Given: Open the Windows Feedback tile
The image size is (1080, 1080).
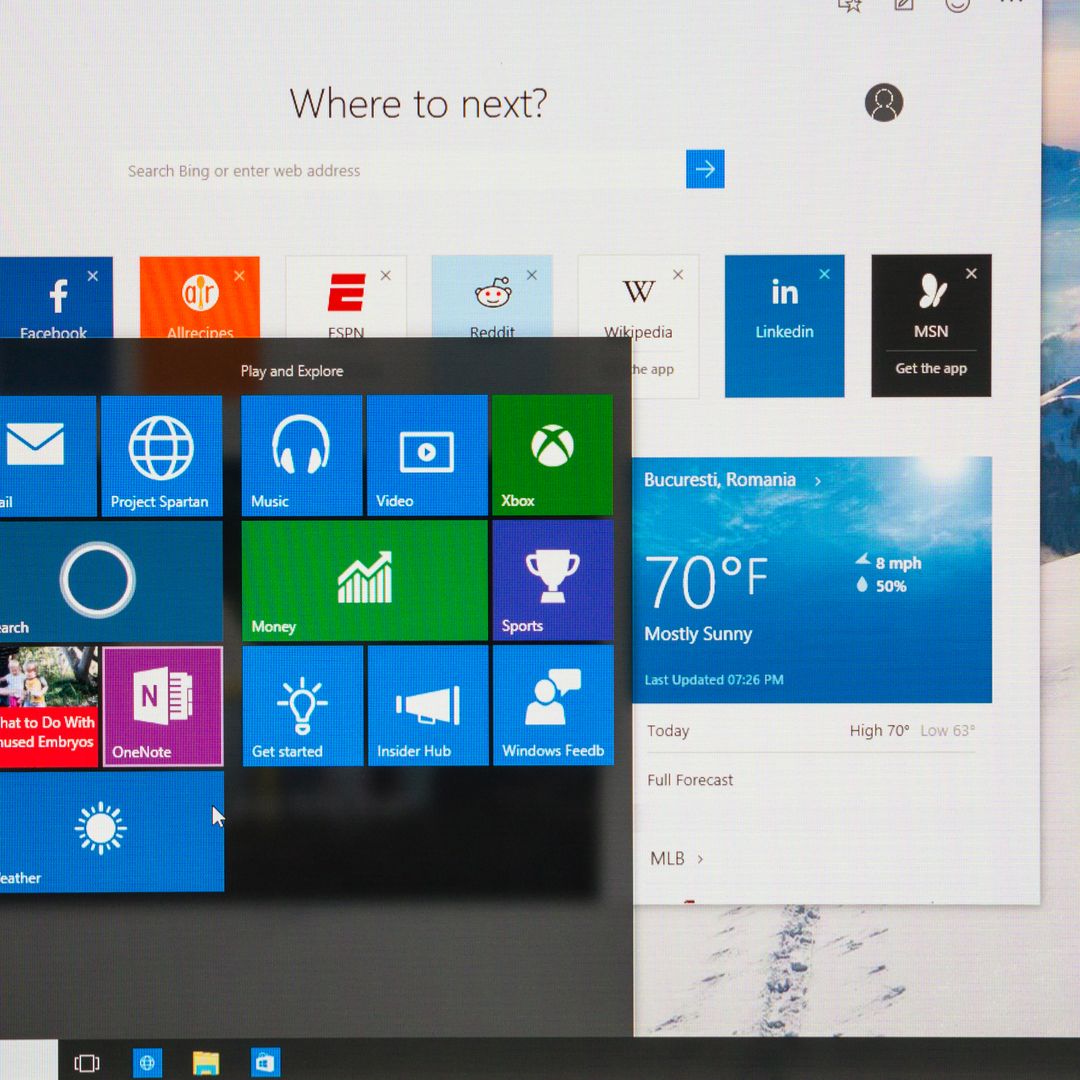Looking at the screenshot, I should tap(553, 705).
